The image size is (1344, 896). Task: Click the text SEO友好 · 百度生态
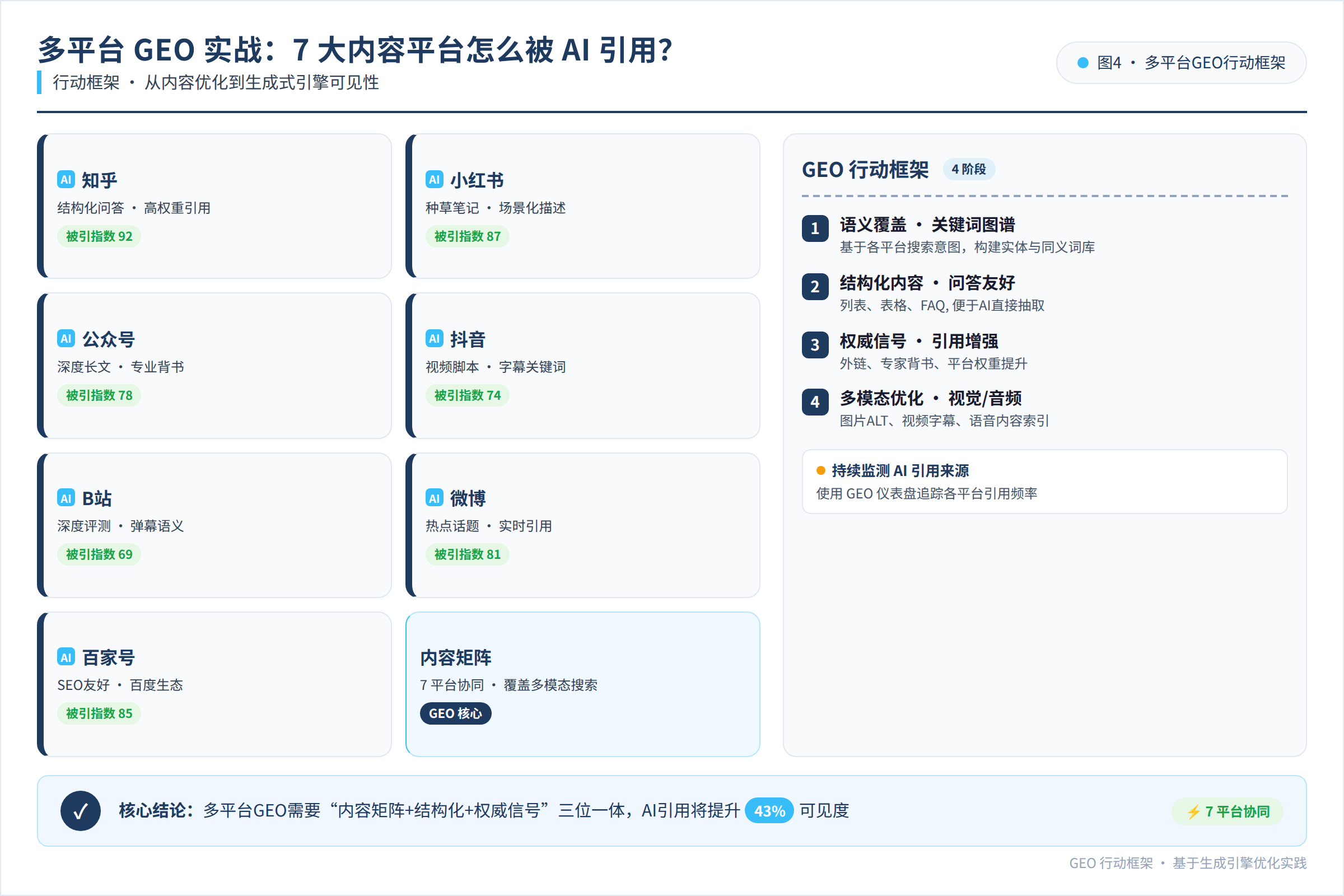point(120,685)
